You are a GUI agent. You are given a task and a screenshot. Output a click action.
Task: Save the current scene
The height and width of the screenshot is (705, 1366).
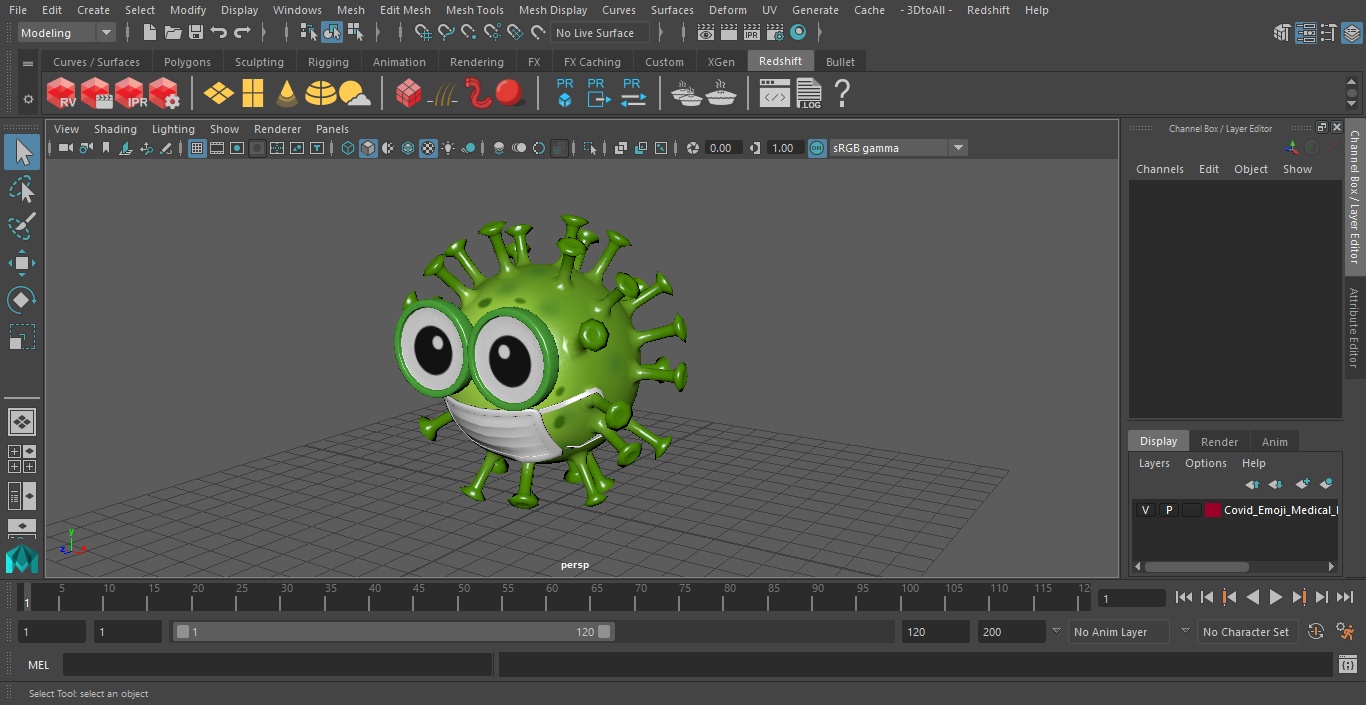[x=196, y=33]
